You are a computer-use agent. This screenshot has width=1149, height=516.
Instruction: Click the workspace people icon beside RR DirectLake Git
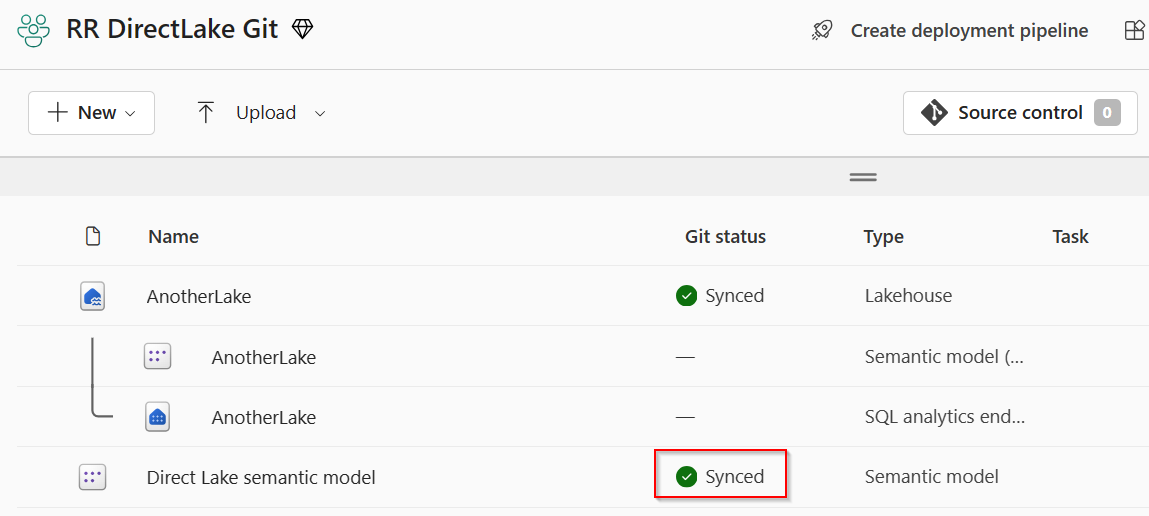click(34, 31)
